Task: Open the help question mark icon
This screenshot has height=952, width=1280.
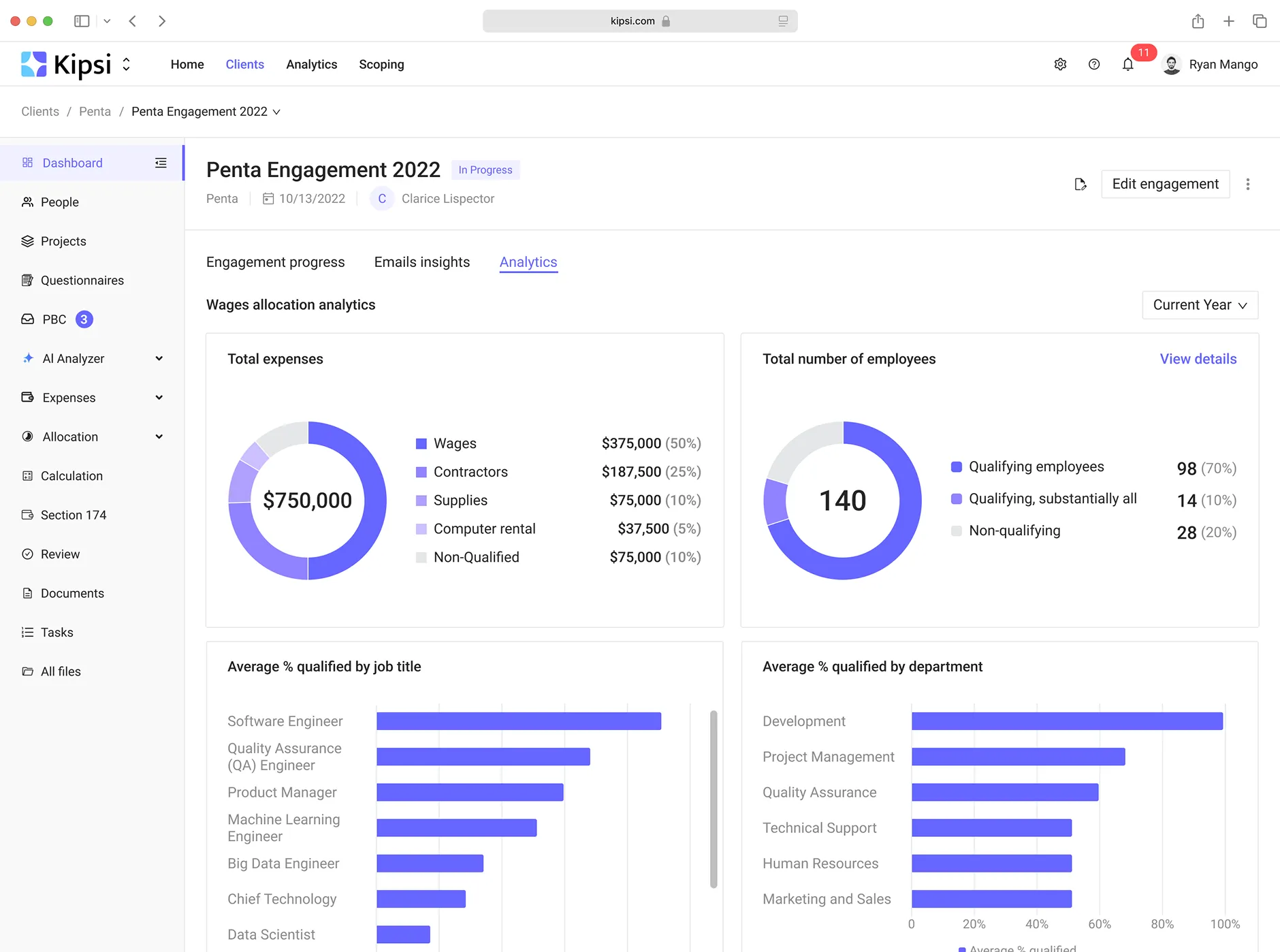Action: (1094, 64)
